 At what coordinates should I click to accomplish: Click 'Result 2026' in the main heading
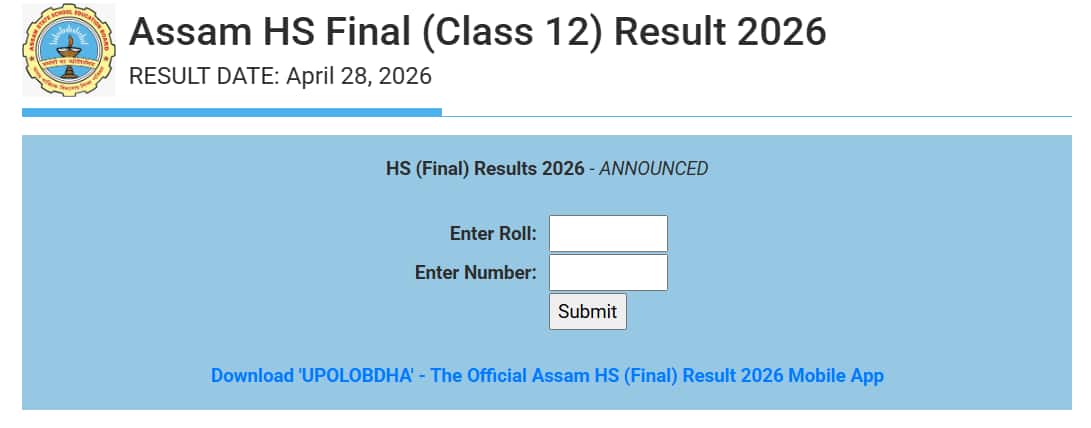[x=720, y=32]
